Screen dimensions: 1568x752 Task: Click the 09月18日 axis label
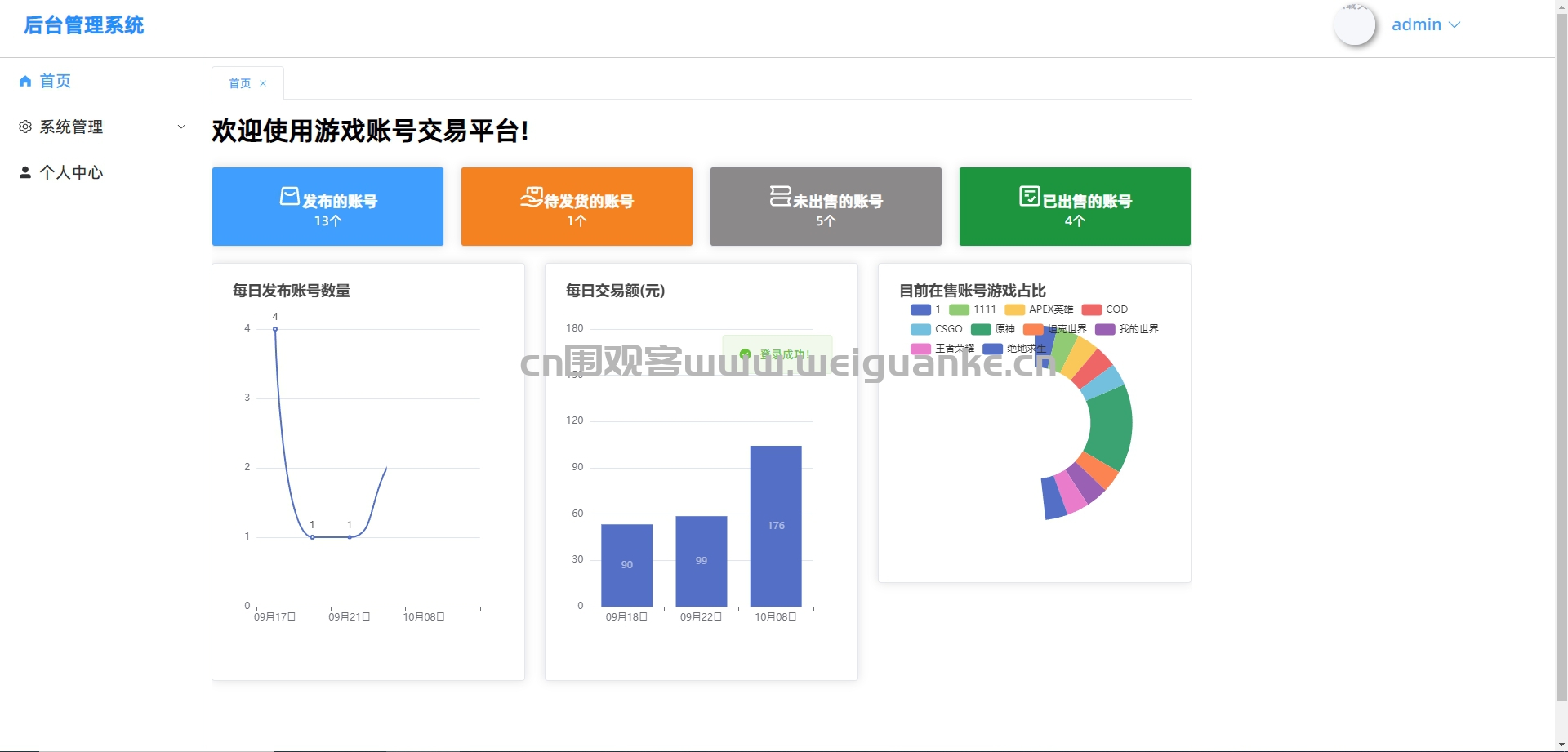pos(626,617)
